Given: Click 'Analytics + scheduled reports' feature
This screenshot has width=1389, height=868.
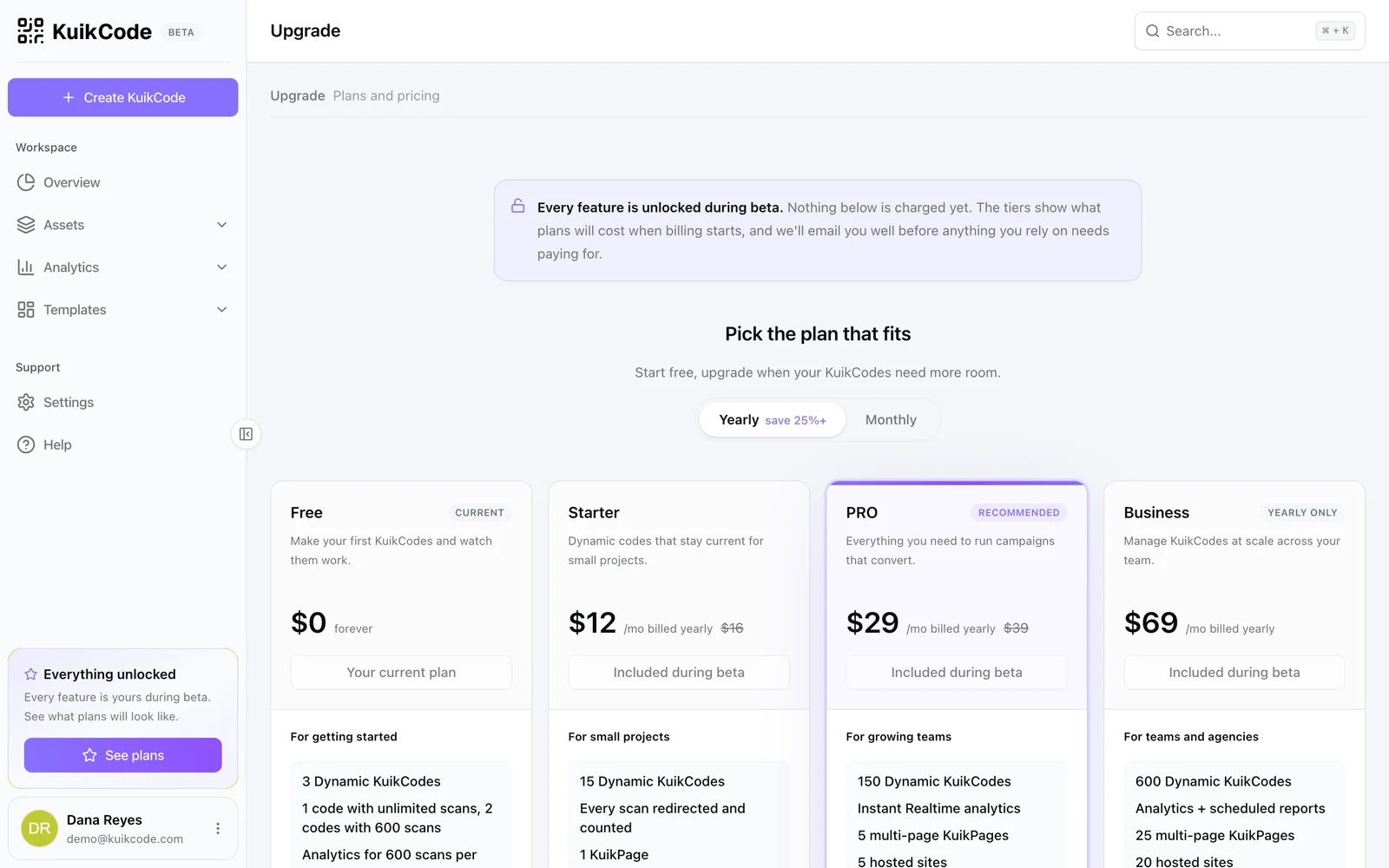Looking at the screenshot, I should [1230, 808].
